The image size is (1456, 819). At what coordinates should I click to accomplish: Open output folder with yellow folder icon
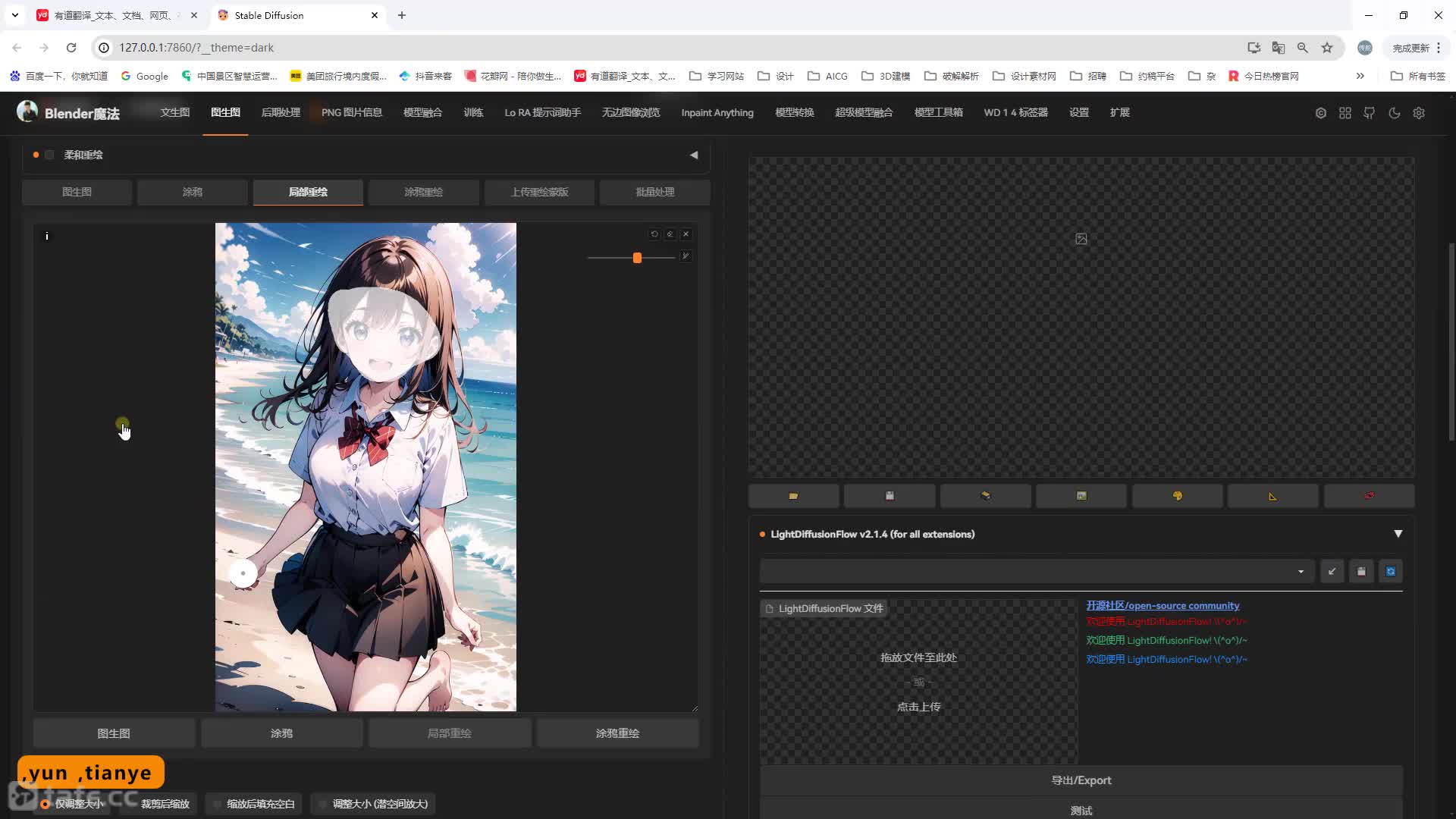[793, 496]
